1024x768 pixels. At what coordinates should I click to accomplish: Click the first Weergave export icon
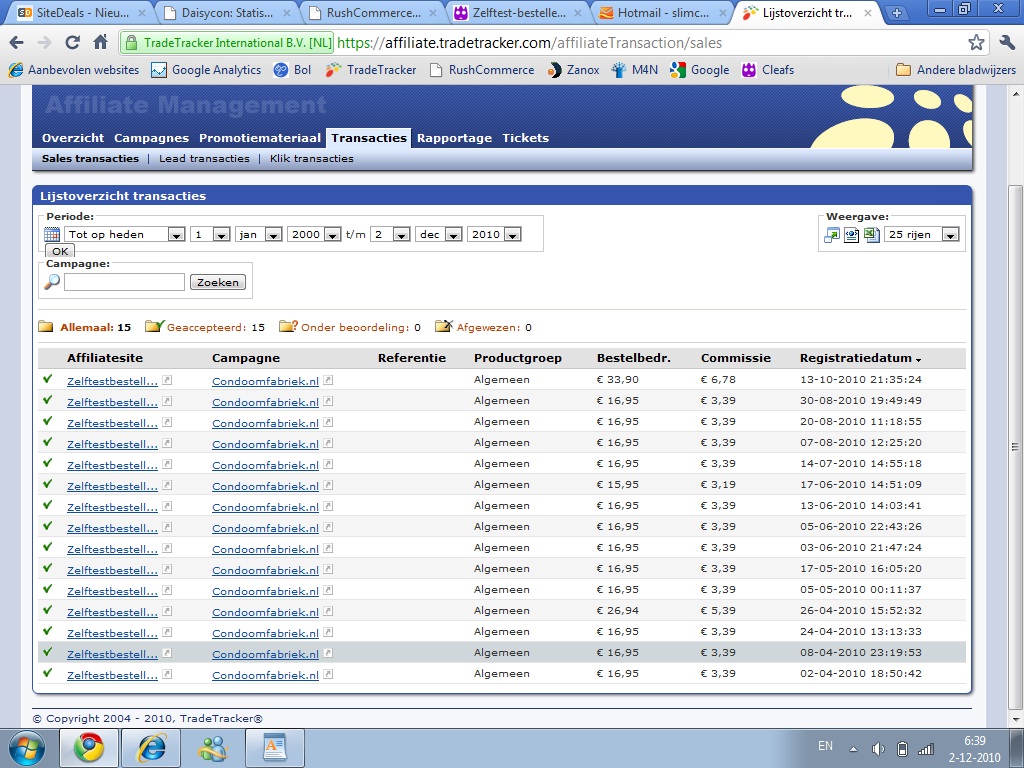[831, 234]
